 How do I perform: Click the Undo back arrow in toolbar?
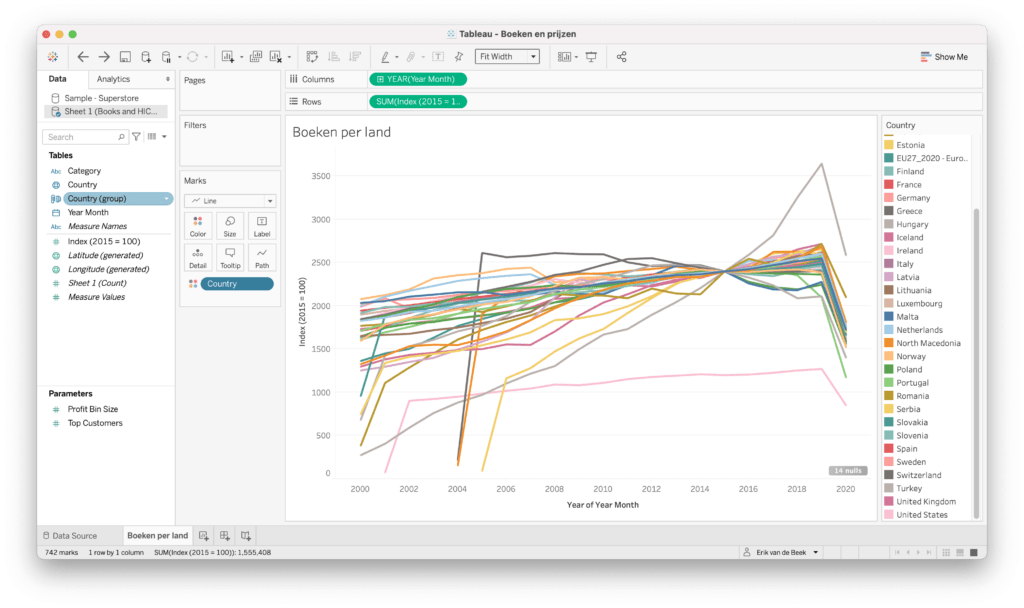pos(83,57)
